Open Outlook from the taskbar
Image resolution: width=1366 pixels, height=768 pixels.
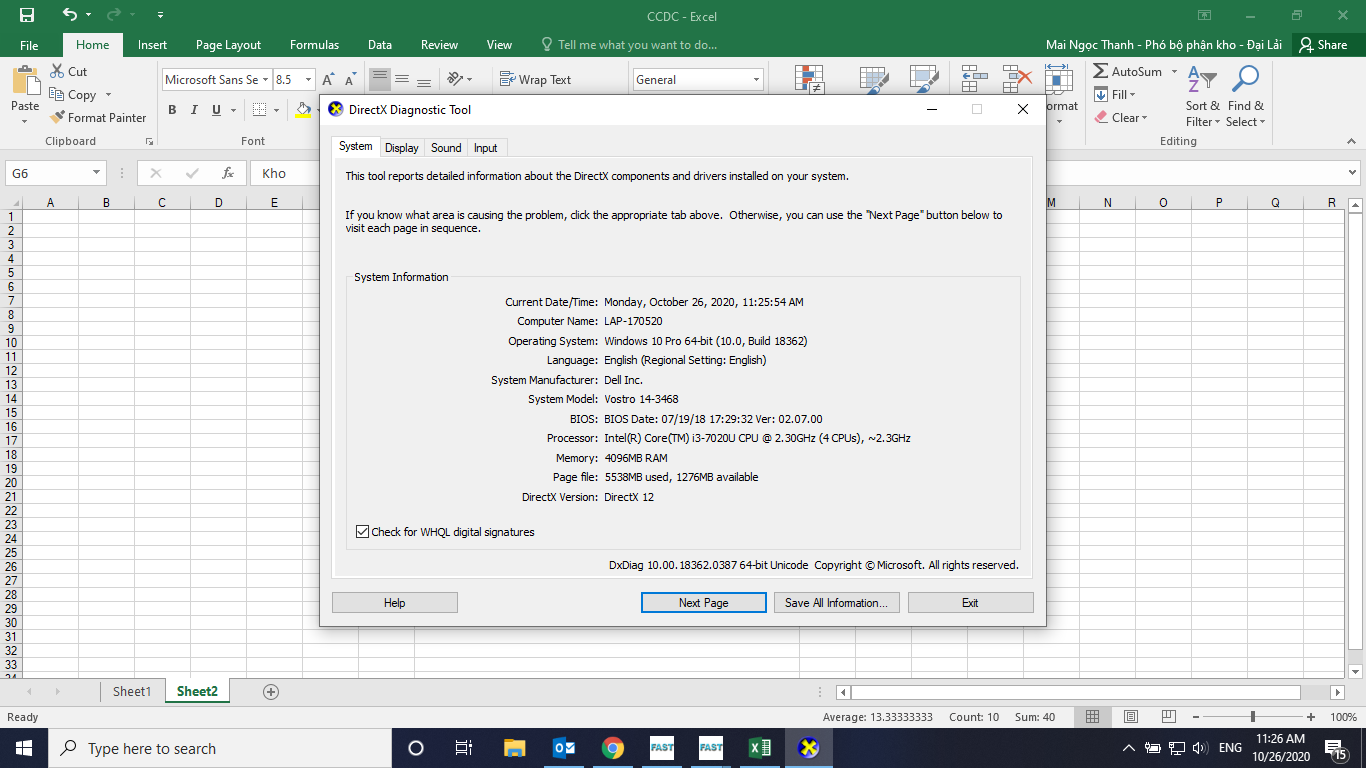pyautogui.click(x=564, y=748)
